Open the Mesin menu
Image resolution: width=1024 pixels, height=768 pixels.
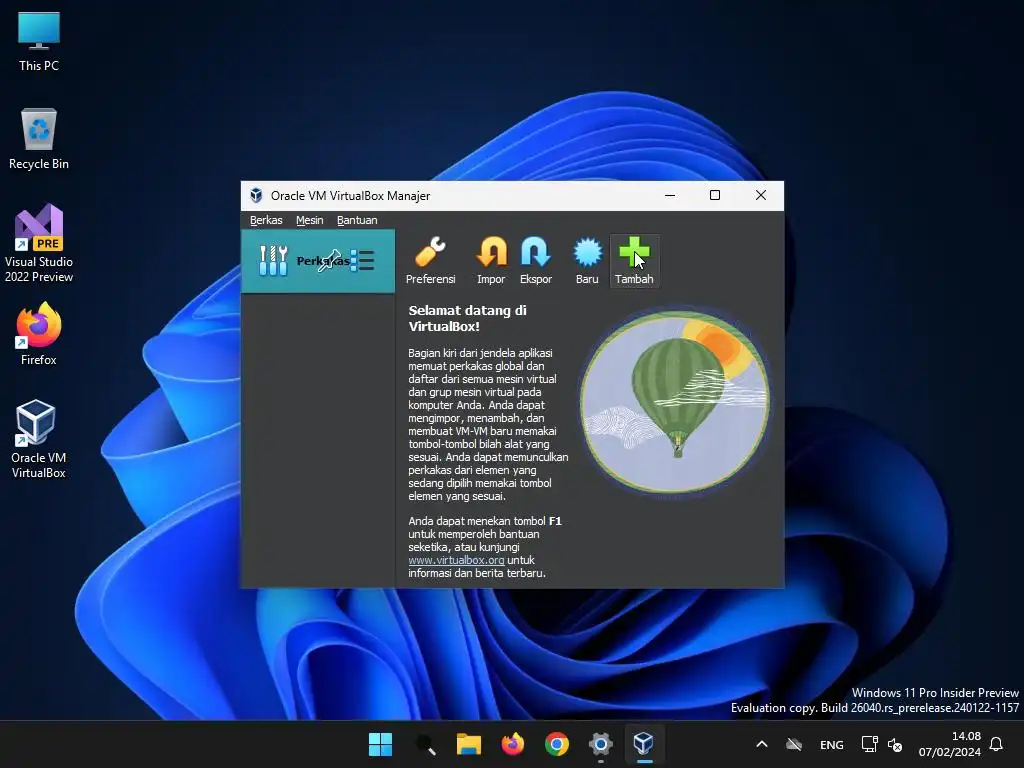(310, 220)
